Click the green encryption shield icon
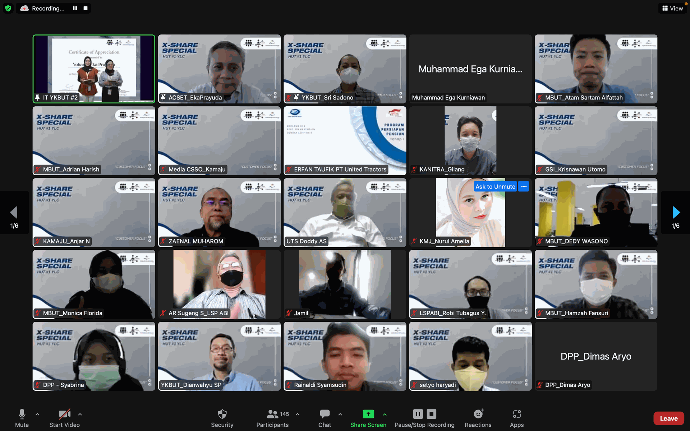This screenshot has width=690, height=431. [9, 8]
